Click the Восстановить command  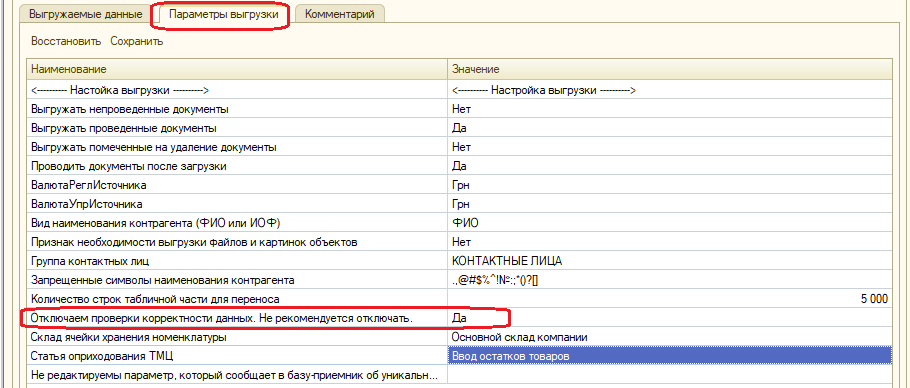(66, 41)
